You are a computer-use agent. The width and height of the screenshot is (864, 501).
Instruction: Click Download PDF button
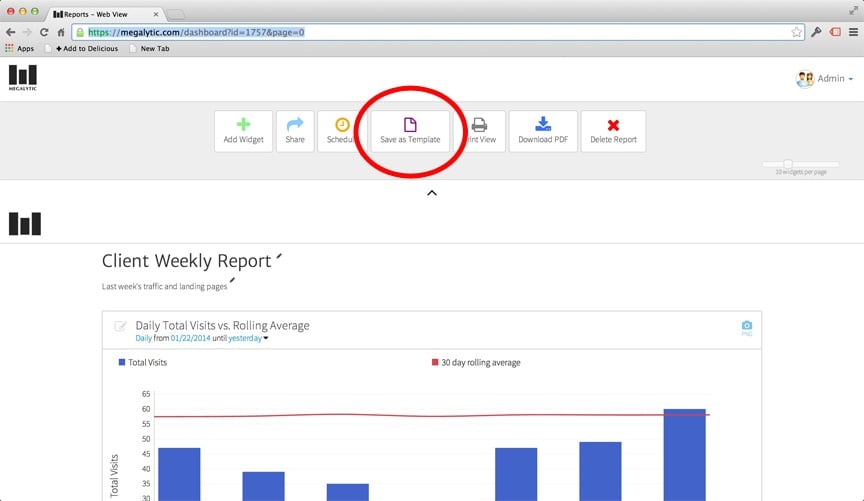click(543, 131)
